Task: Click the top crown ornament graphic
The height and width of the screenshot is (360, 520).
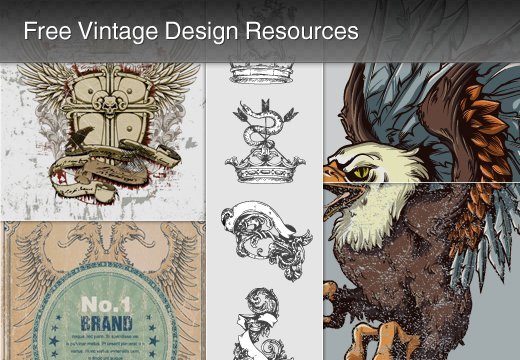Action: [x=262, y=73]
